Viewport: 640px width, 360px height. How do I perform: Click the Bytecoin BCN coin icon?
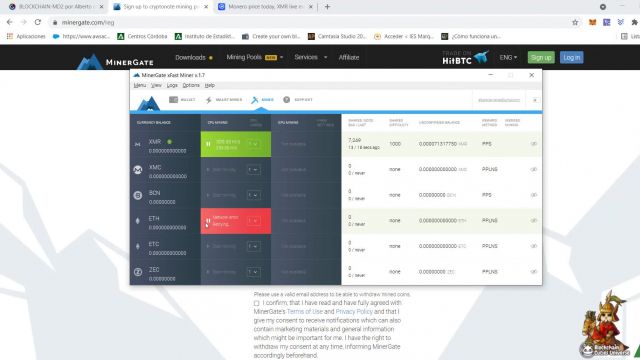coord(138,196)
